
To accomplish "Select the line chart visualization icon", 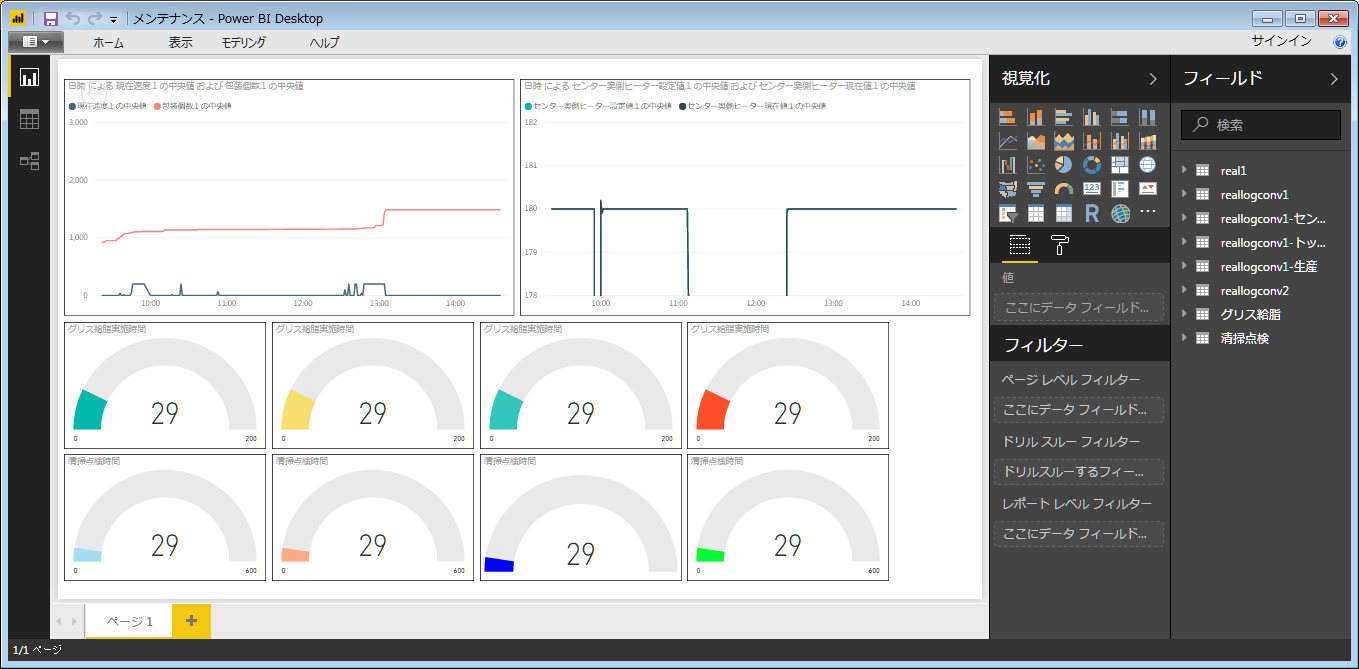I will tap(1008, 141).
